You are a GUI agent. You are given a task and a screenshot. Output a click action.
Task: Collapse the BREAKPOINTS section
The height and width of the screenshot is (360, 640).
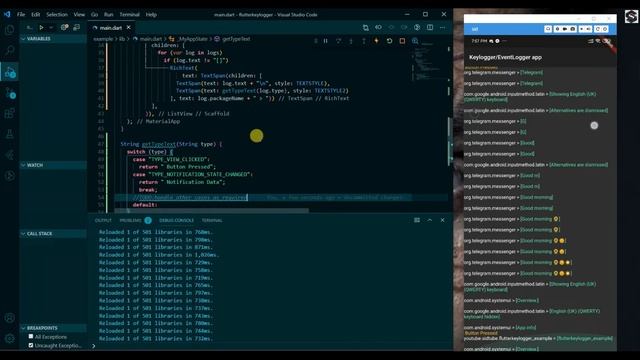click(53, 328)
